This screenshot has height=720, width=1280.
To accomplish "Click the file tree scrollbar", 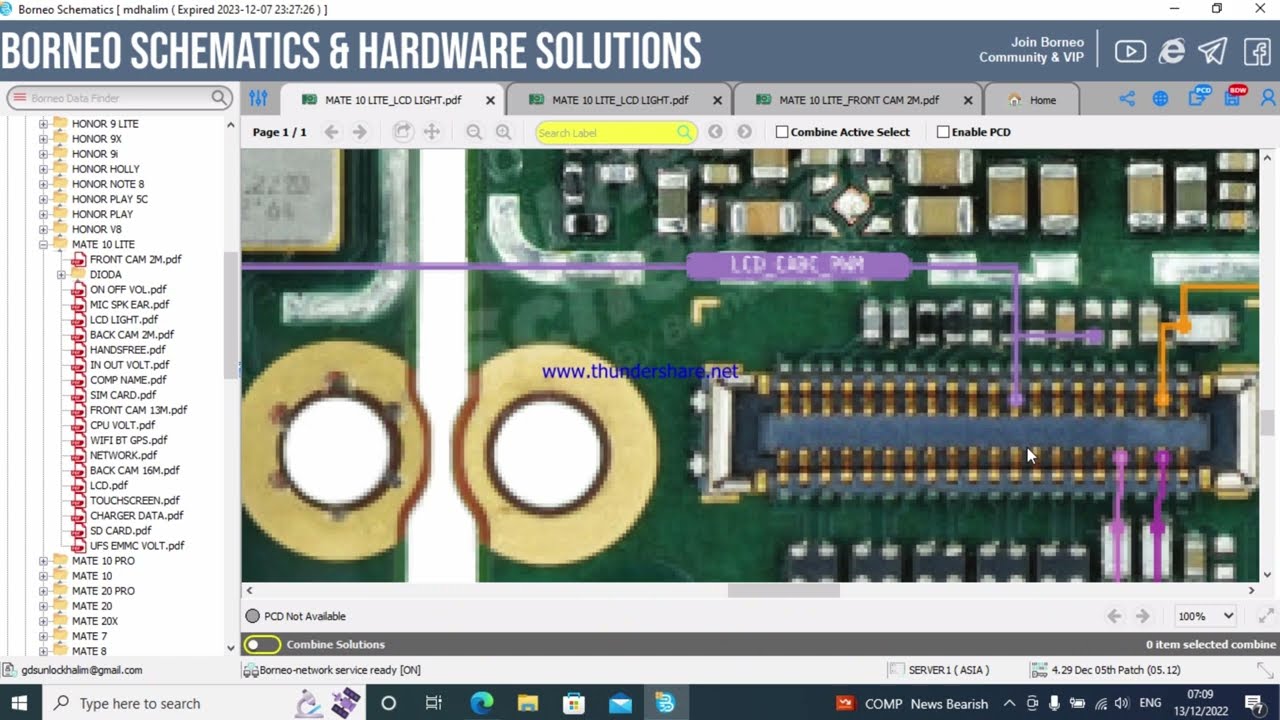I will pyautogui.click(x=230, y=315).
